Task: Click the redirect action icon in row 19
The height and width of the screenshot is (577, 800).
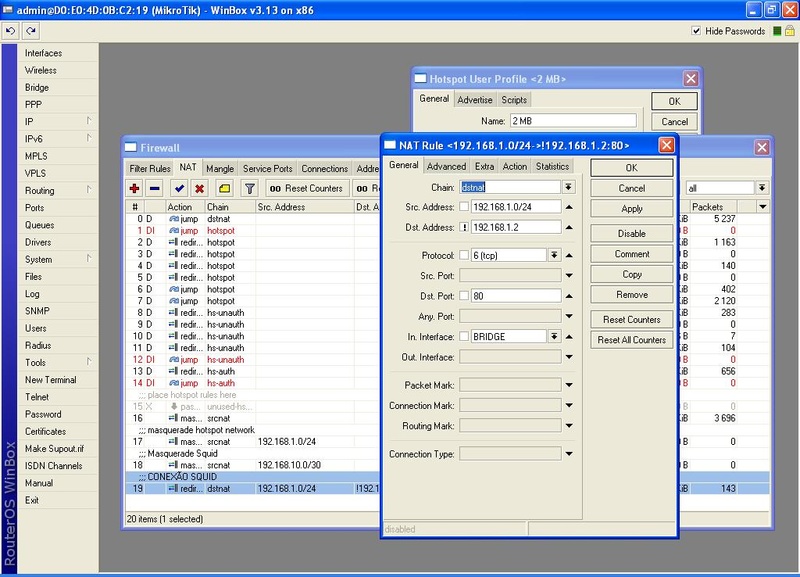Action: point(174,488)
